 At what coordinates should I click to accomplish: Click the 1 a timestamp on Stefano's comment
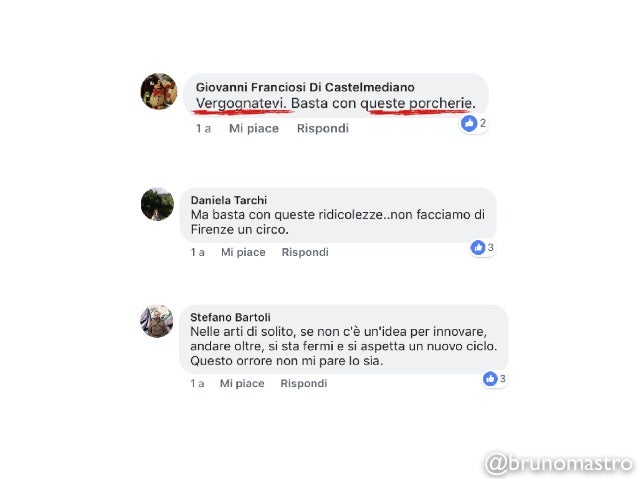point(197,383)
